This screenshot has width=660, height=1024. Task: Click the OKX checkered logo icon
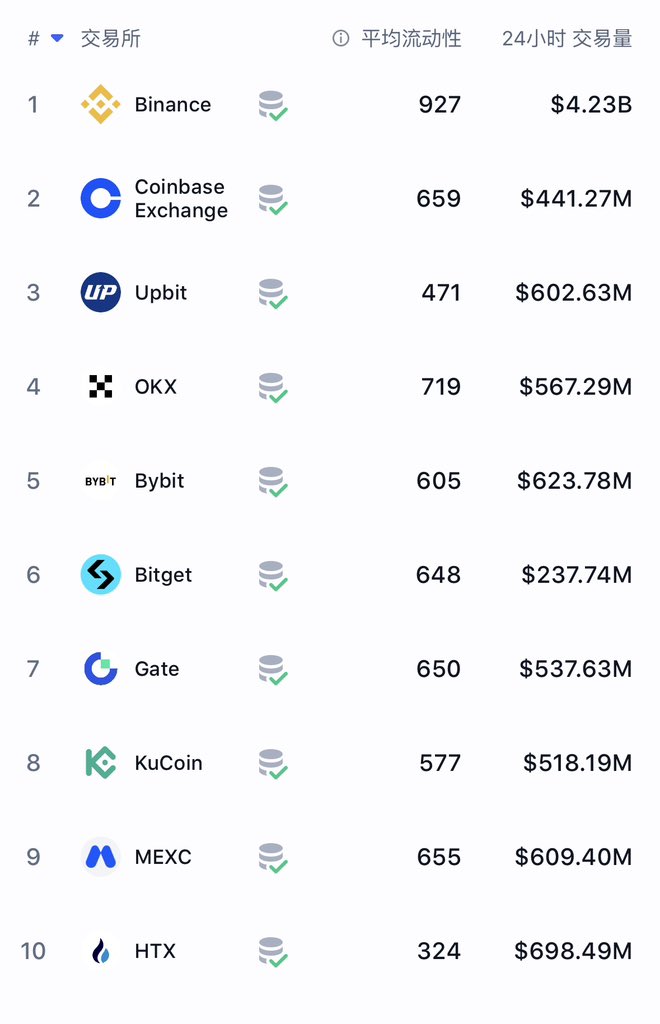[101, 387]
